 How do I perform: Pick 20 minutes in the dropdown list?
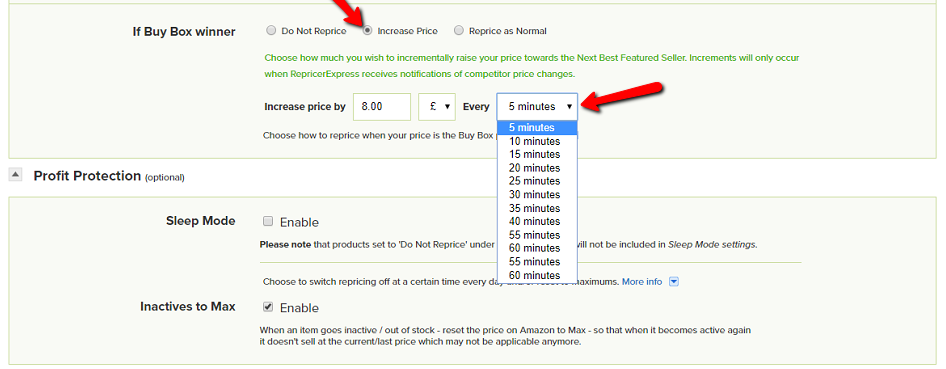pyautogui.click(x=537, y=168)
